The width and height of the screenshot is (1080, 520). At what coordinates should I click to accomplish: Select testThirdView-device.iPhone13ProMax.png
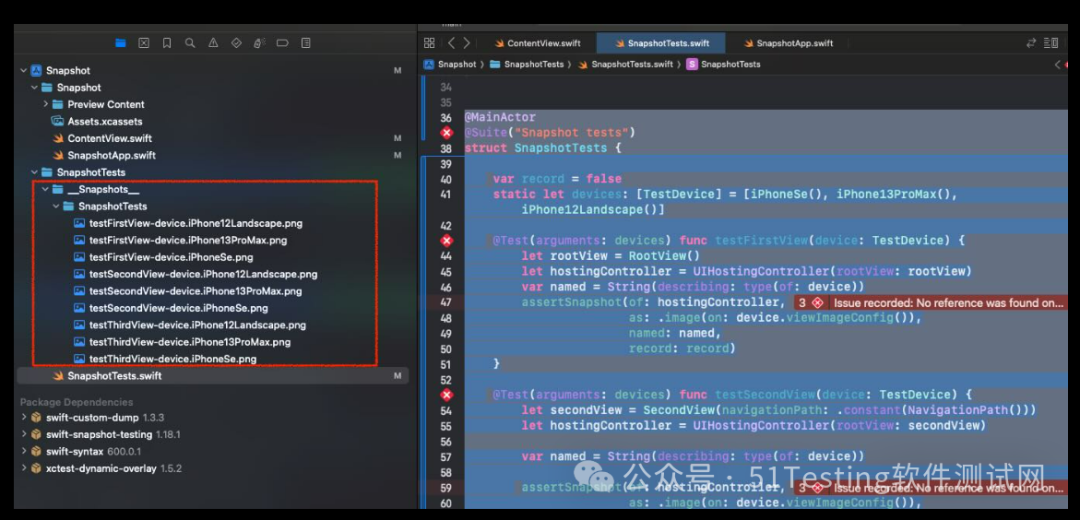click(x=182, y=342)
